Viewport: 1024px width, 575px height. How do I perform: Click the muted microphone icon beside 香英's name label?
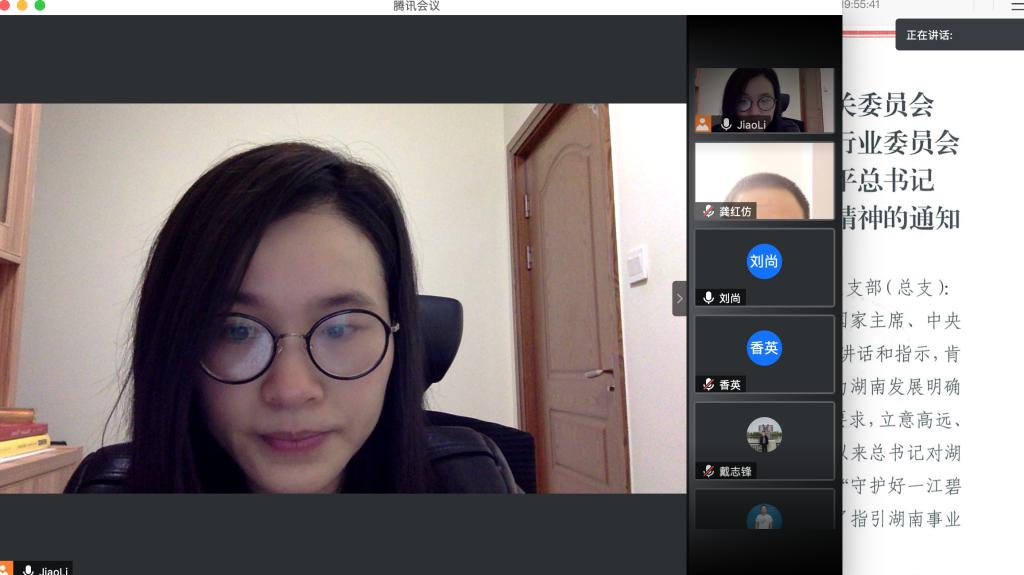(x=708, y=385)
